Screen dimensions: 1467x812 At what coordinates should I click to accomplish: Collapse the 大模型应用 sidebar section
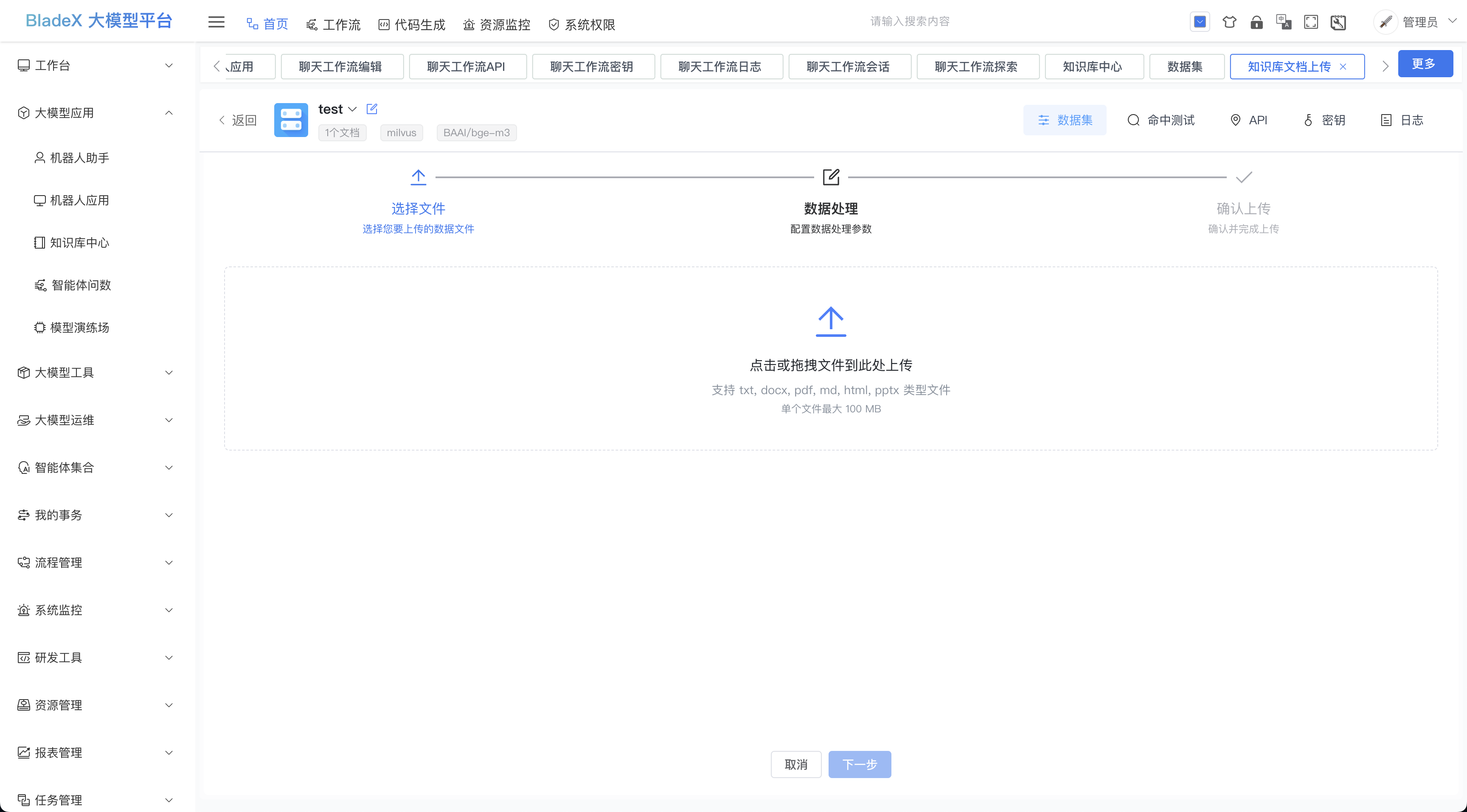96,113
